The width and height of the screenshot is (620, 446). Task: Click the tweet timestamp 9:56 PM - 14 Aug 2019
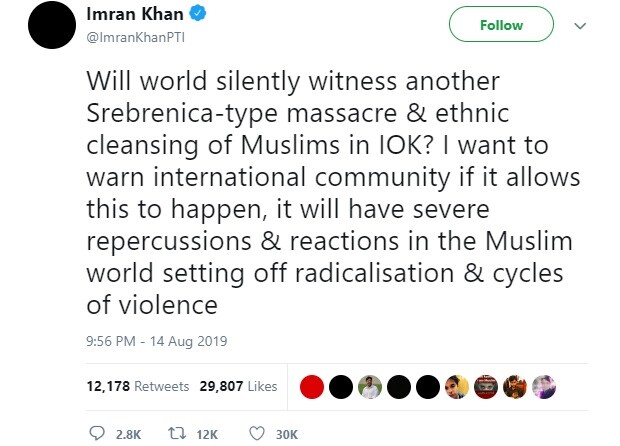click(158, 341)
